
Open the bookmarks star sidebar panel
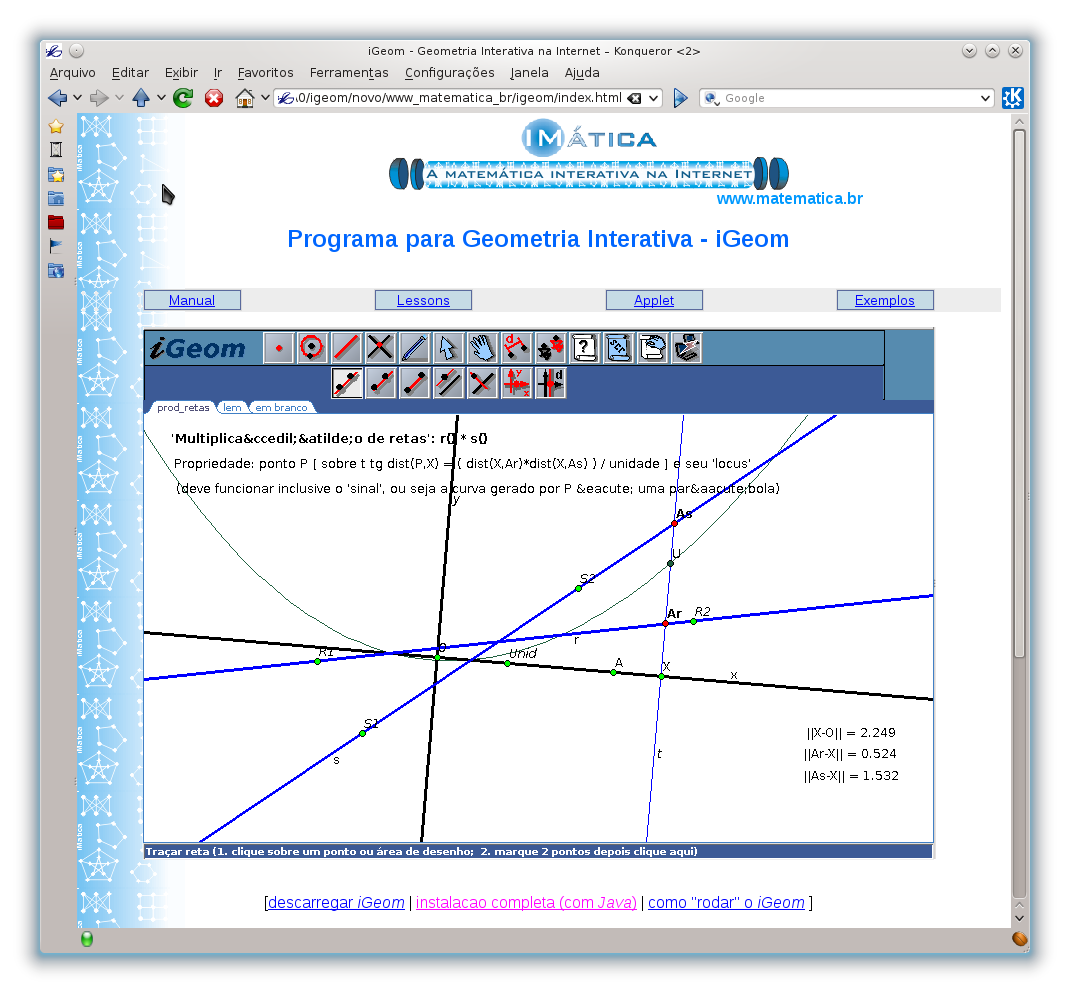56,126
